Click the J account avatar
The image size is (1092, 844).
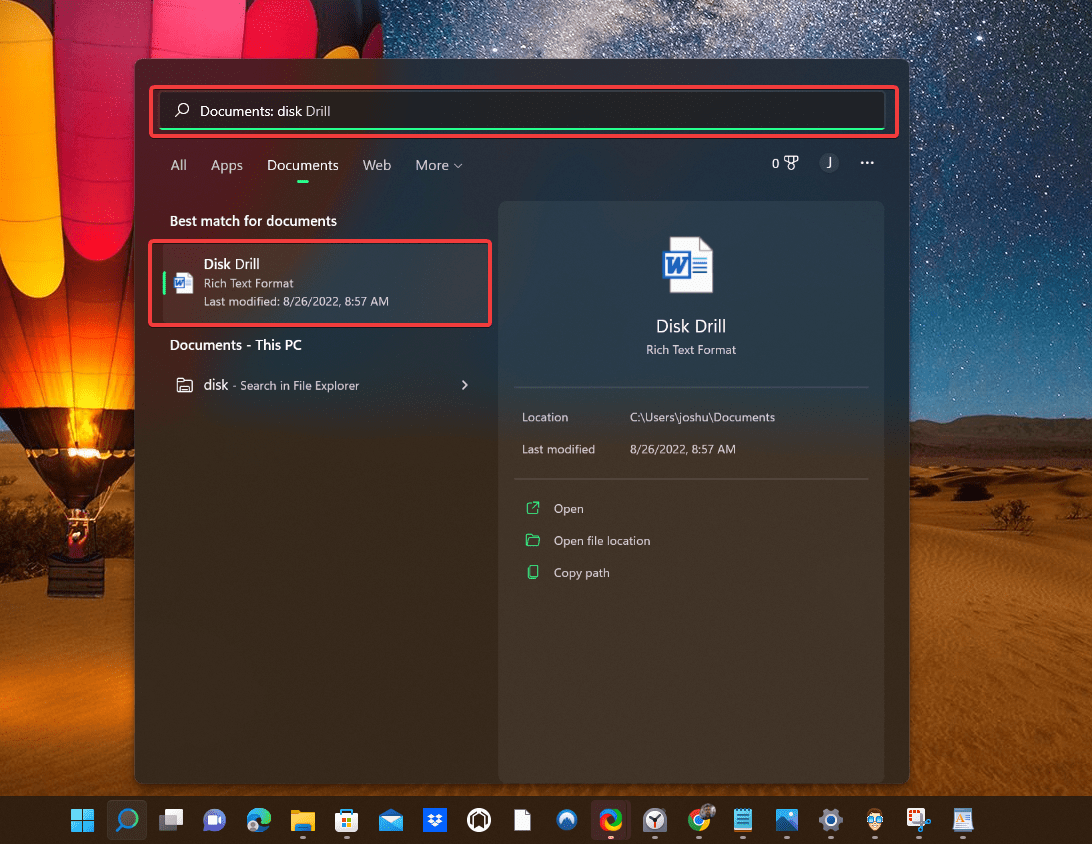(829, 163)
